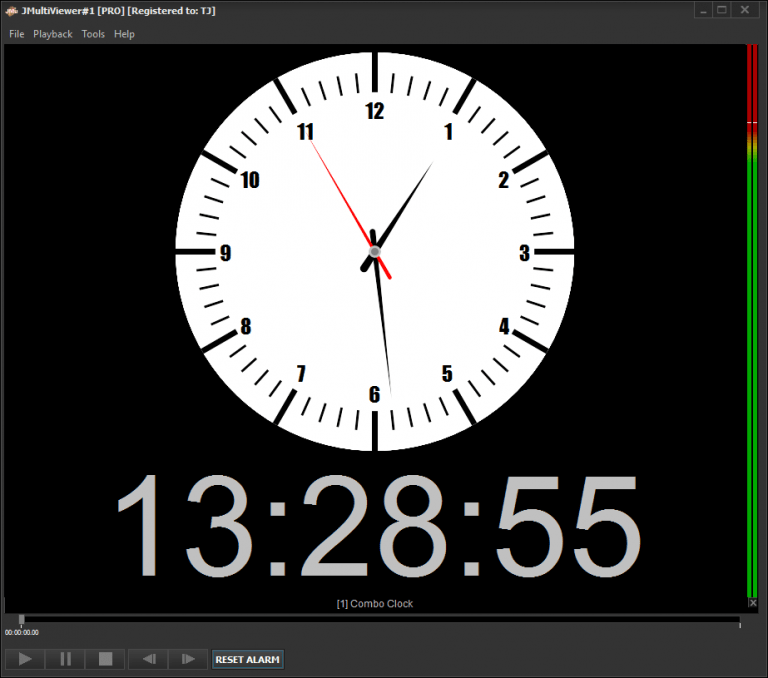This screenshot has width=768, height=678.
Task: Click the 00:00:00.00 timecode readout
Action: click(x=22, y=632)
